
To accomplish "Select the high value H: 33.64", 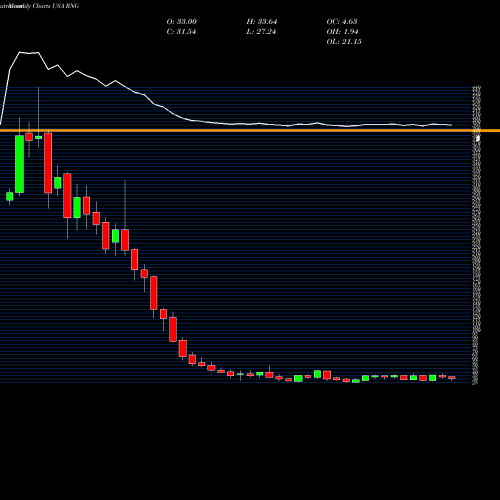I will click(x=262, y=22).
